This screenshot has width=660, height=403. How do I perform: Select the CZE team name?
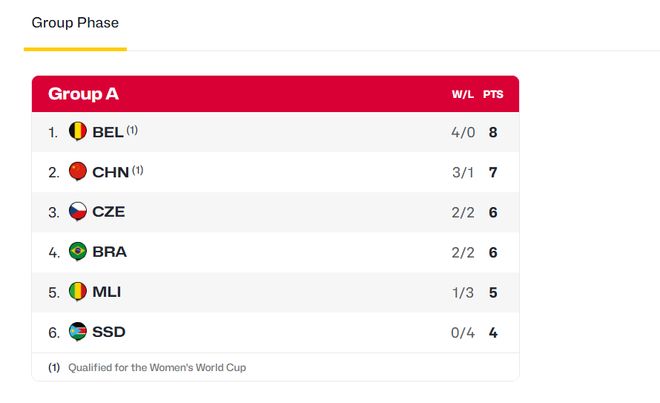[108, 212]
